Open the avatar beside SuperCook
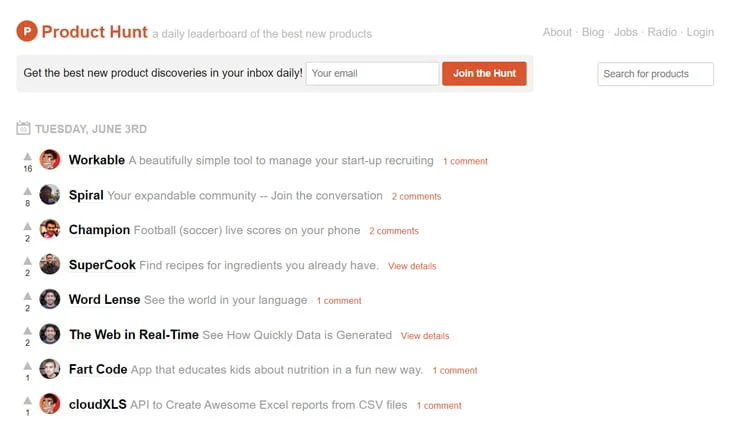Image resolution: width=730 pixels, height=442 pixels. (x=50, y=264)
